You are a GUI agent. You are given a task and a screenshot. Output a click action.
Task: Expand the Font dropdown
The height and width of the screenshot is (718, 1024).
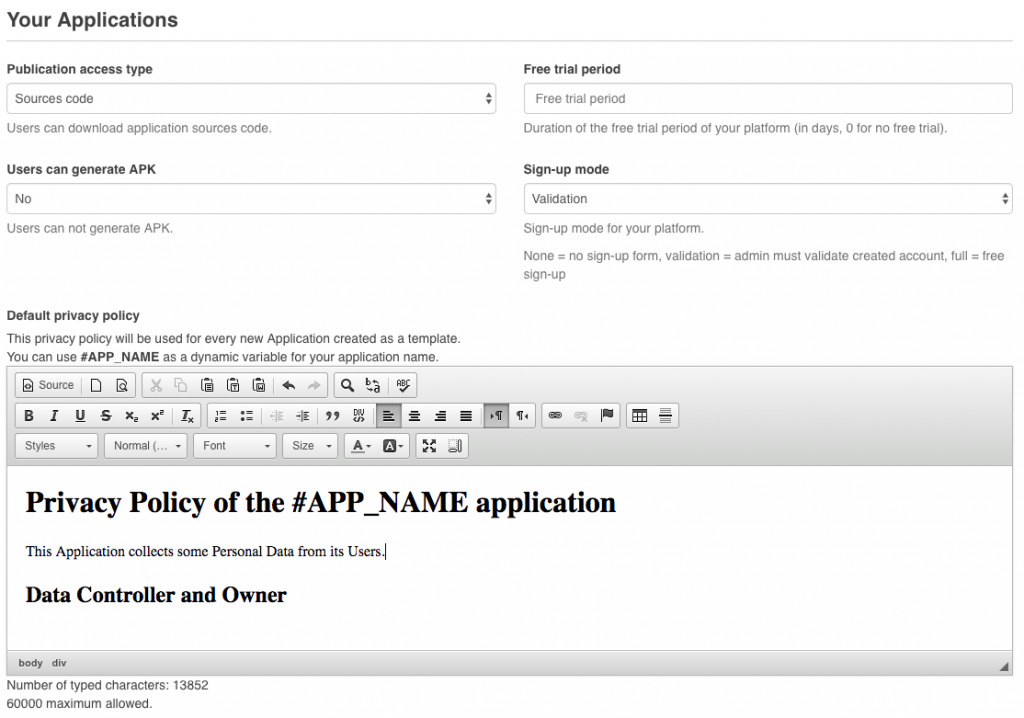[x=236, y=446]
